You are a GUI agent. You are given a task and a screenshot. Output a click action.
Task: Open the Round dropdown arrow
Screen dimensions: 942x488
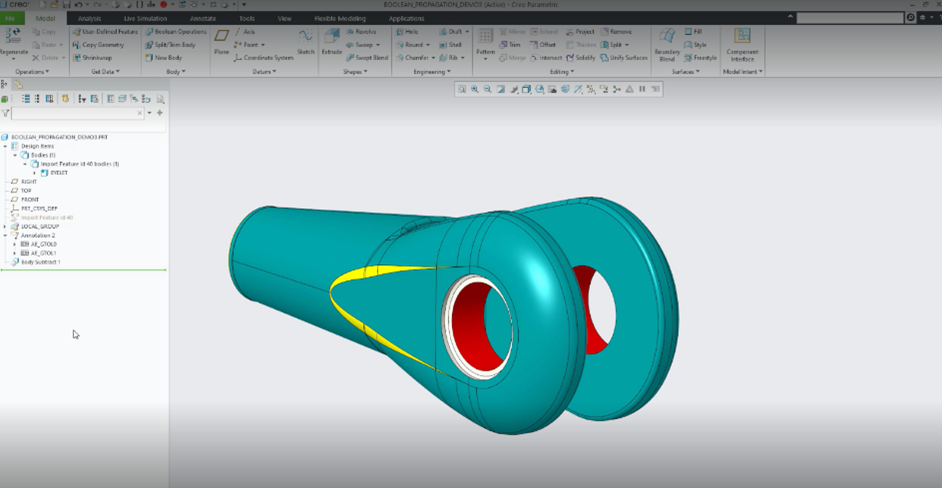(x=429, y=45)
